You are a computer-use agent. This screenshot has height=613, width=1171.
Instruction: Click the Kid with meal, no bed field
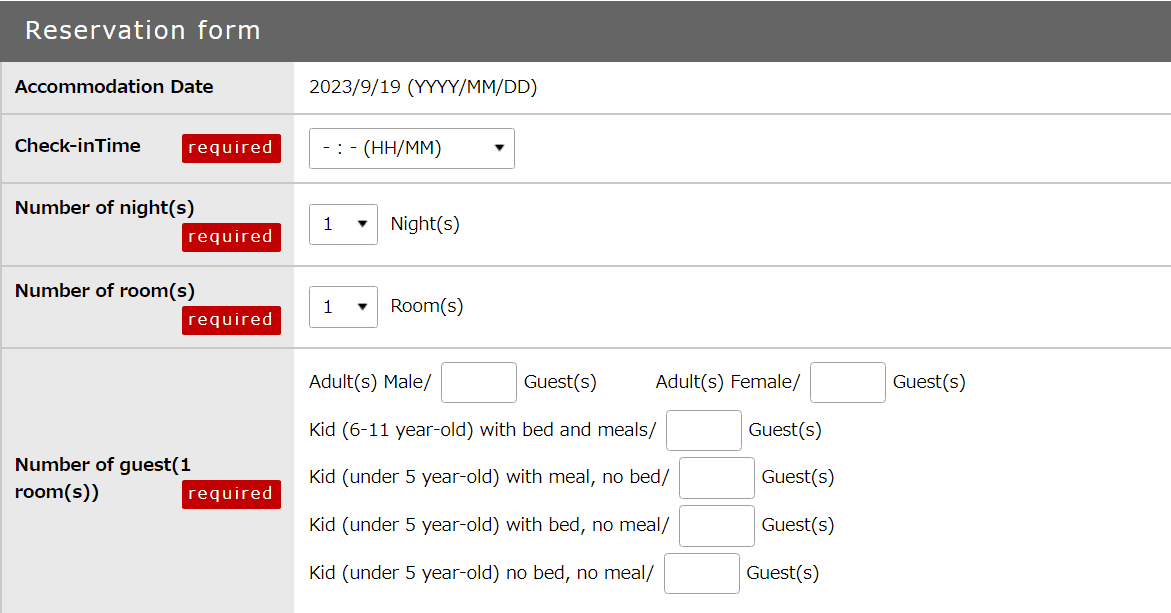tap(716, 478)
